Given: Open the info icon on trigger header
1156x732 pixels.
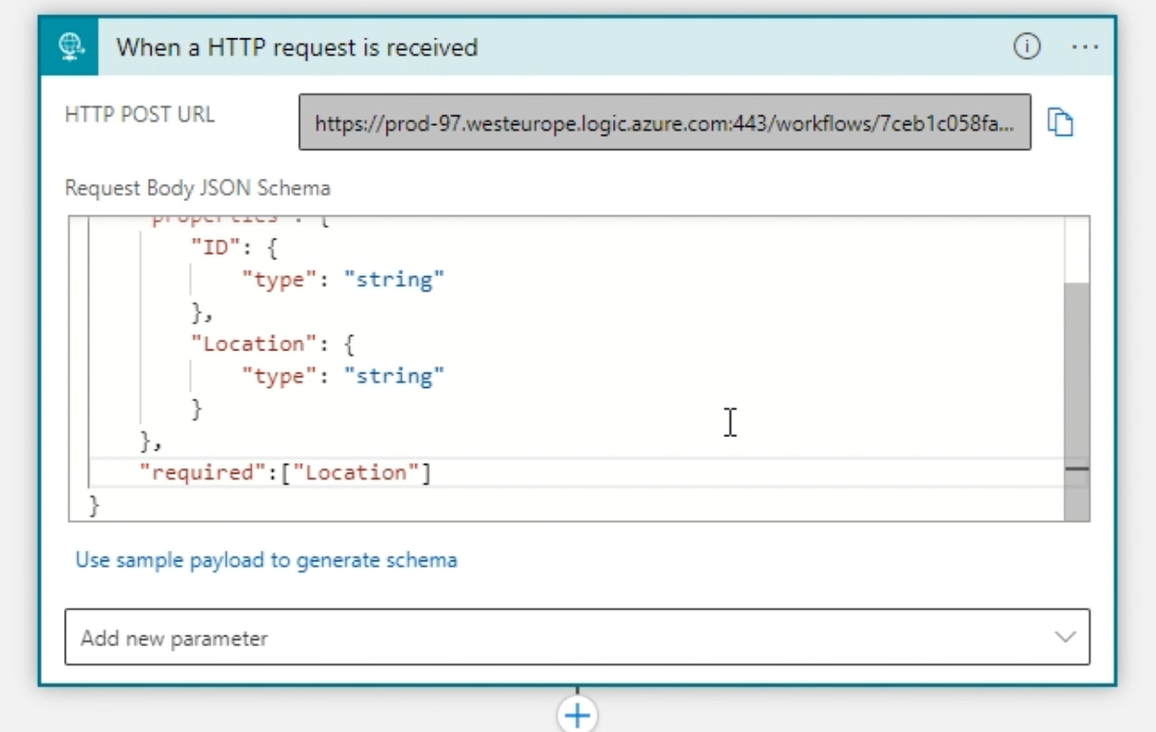Looking at the screenshot, I should (x=1026, y=47).
